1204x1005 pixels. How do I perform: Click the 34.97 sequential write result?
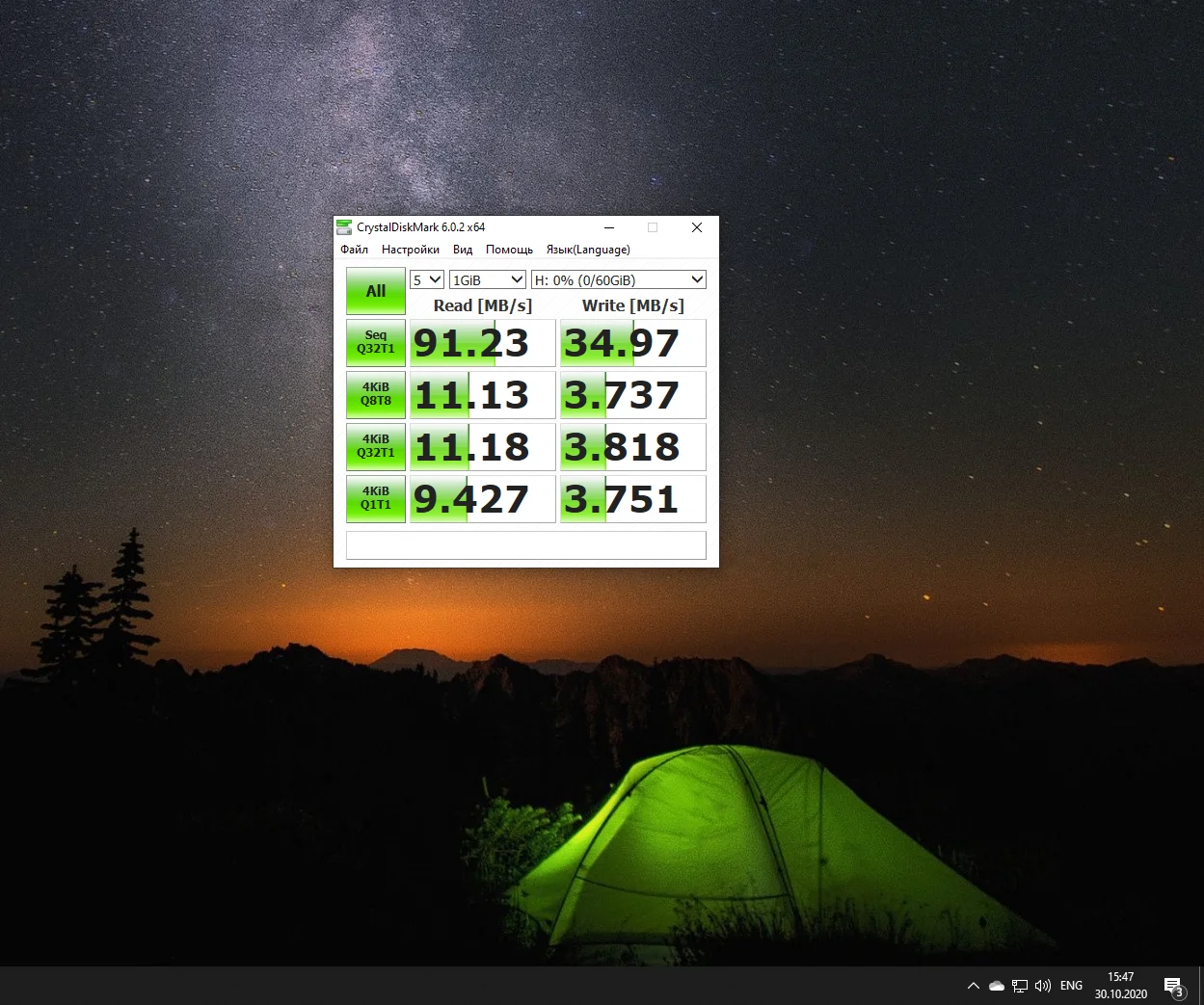[633, 343]
